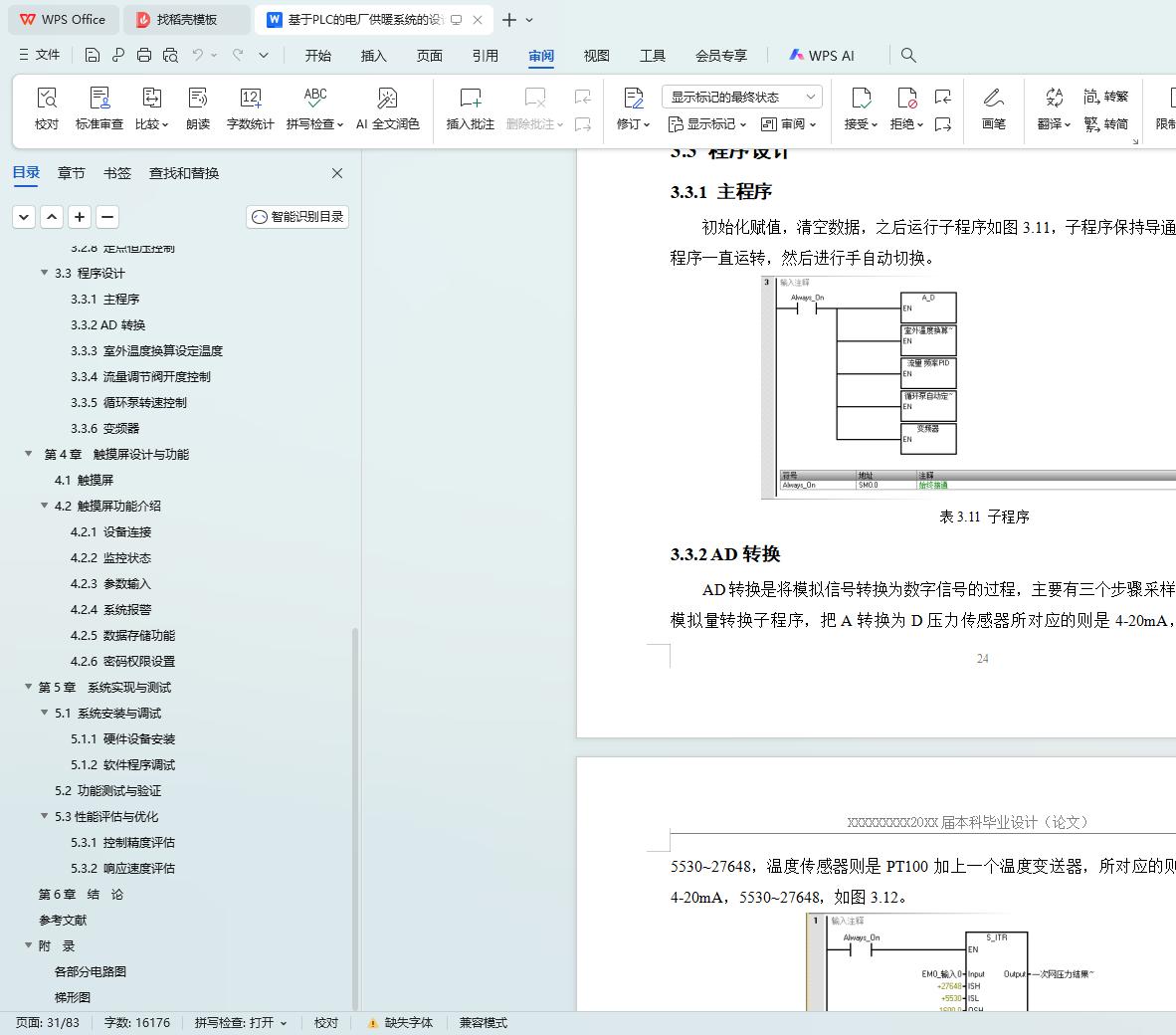Image resolution: width=1176 pixels, height=1035 pixels.
Task: Click the 智能识别目录 button
Action: (297, 217)
